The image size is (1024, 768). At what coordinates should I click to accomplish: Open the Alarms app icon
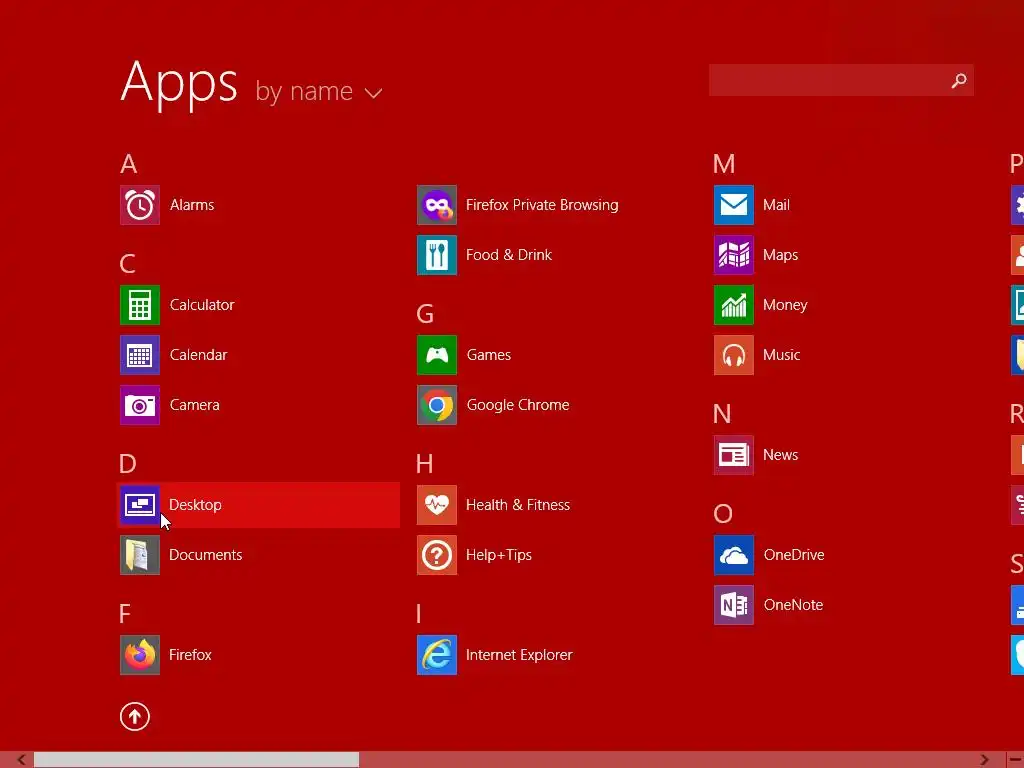140,205
